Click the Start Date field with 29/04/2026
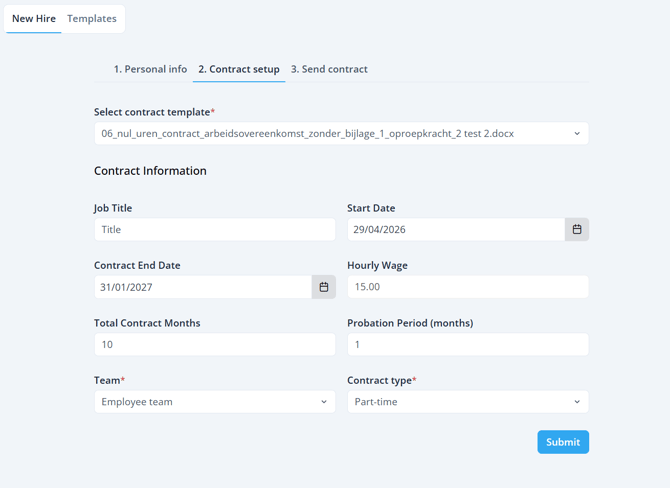Image resolution: width=670 pixels, height=488 pixels. point(456,229)
